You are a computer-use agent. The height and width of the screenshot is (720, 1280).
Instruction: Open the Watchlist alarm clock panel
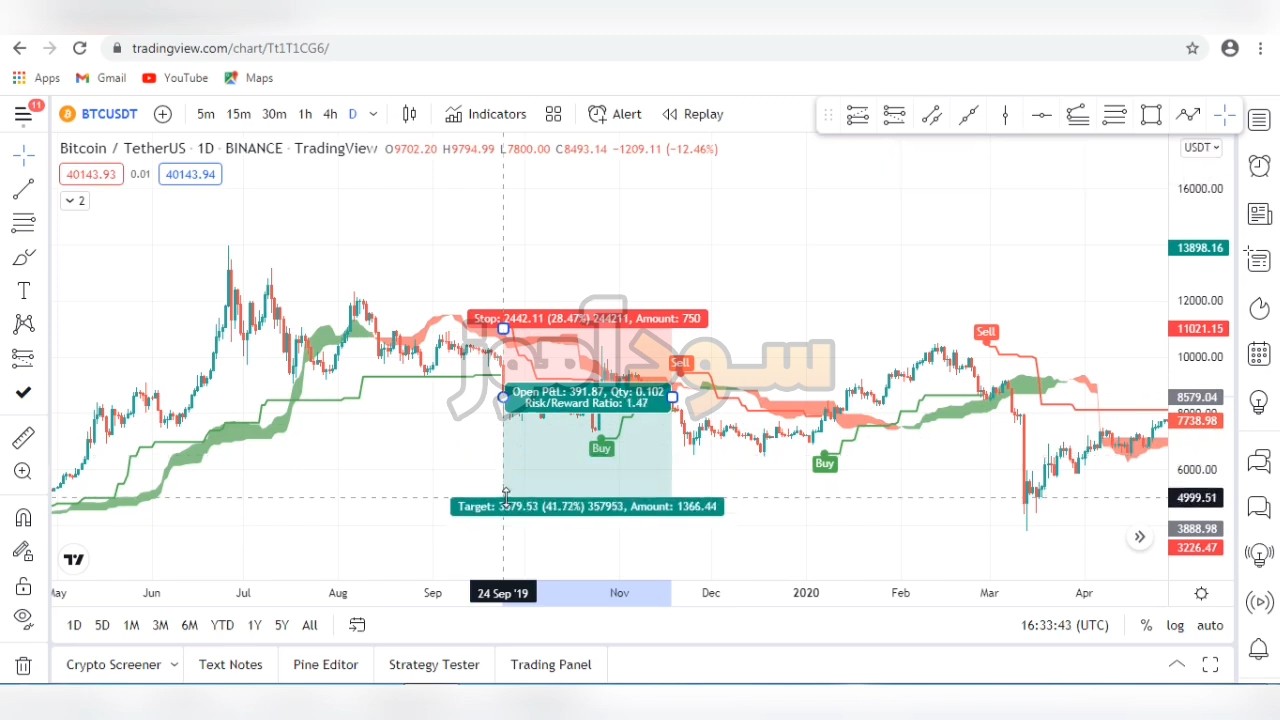1259,165
